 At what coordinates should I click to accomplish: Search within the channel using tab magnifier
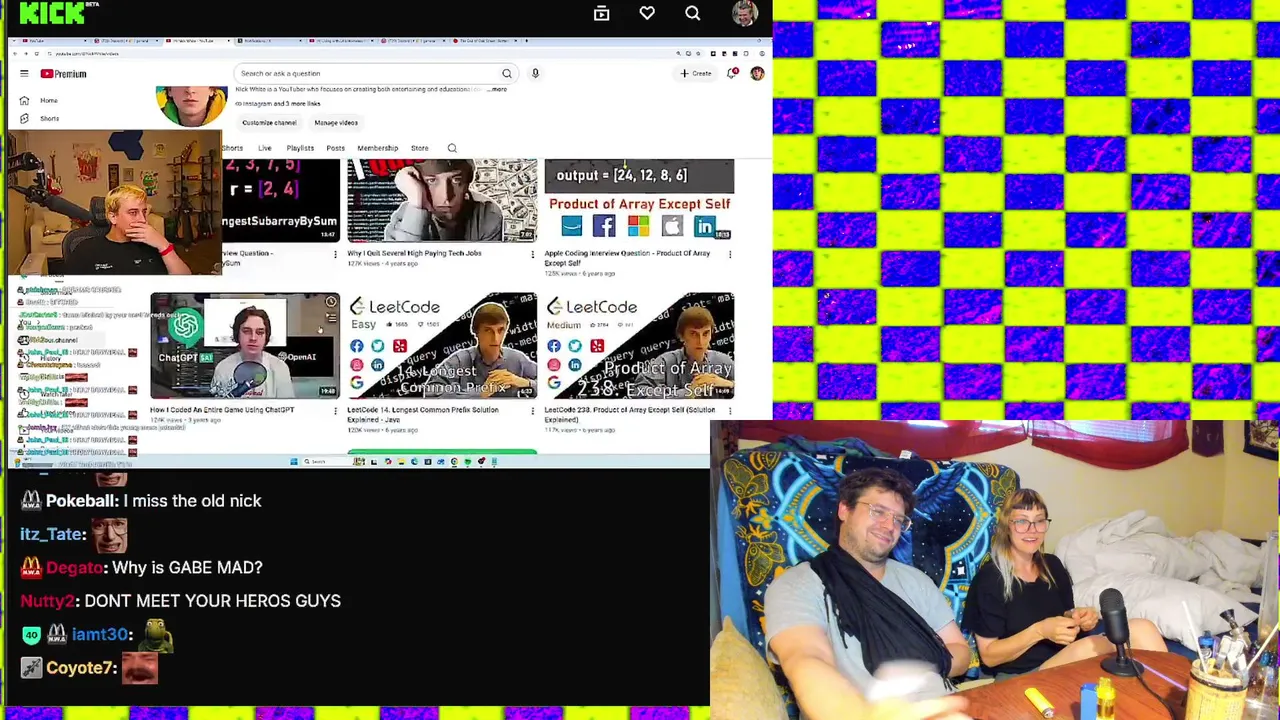(x=452, y=148)
